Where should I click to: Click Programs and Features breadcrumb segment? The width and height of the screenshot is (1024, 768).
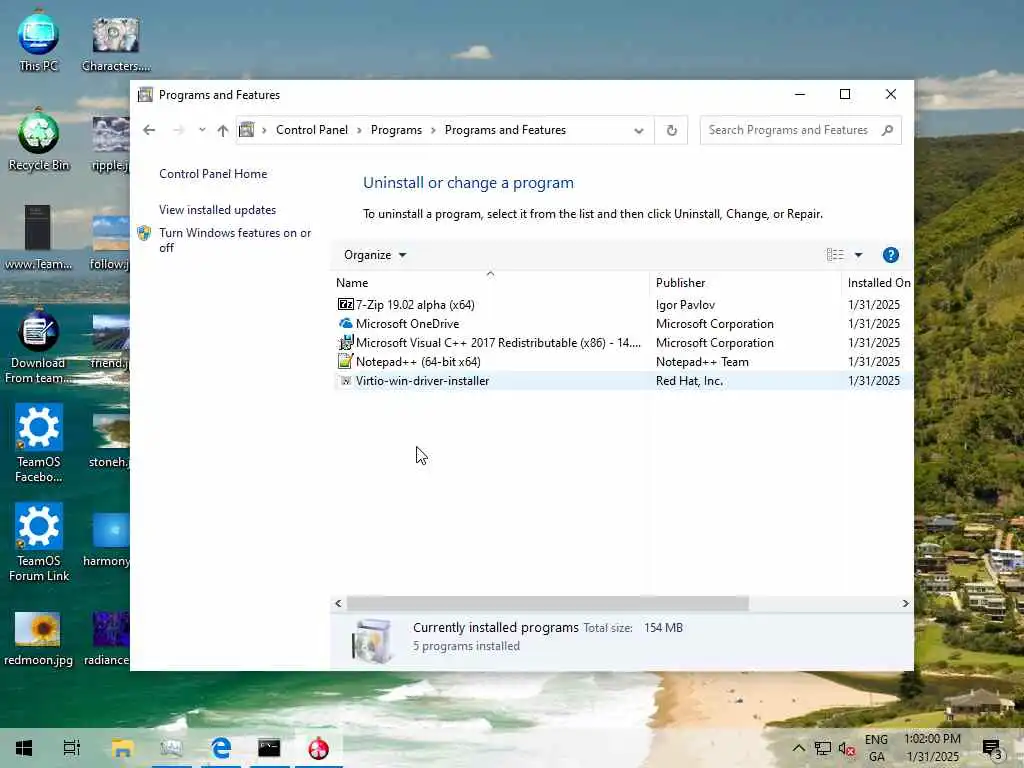[x=505, y=130]
